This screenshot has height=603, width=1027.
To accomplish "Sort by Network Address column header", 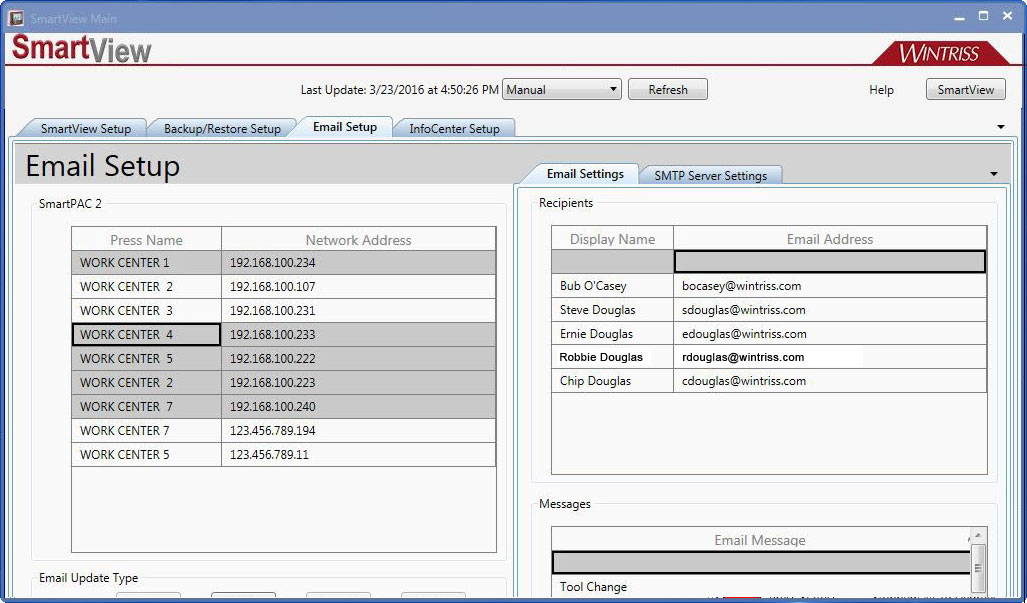I will 358,240.
